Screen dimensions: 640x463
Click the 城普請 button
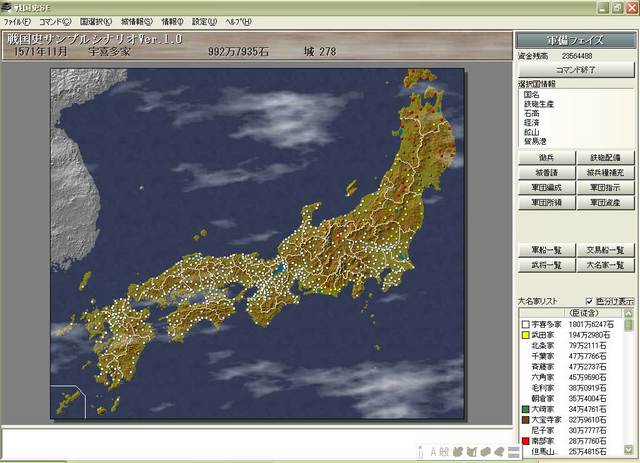coord(547,173)
